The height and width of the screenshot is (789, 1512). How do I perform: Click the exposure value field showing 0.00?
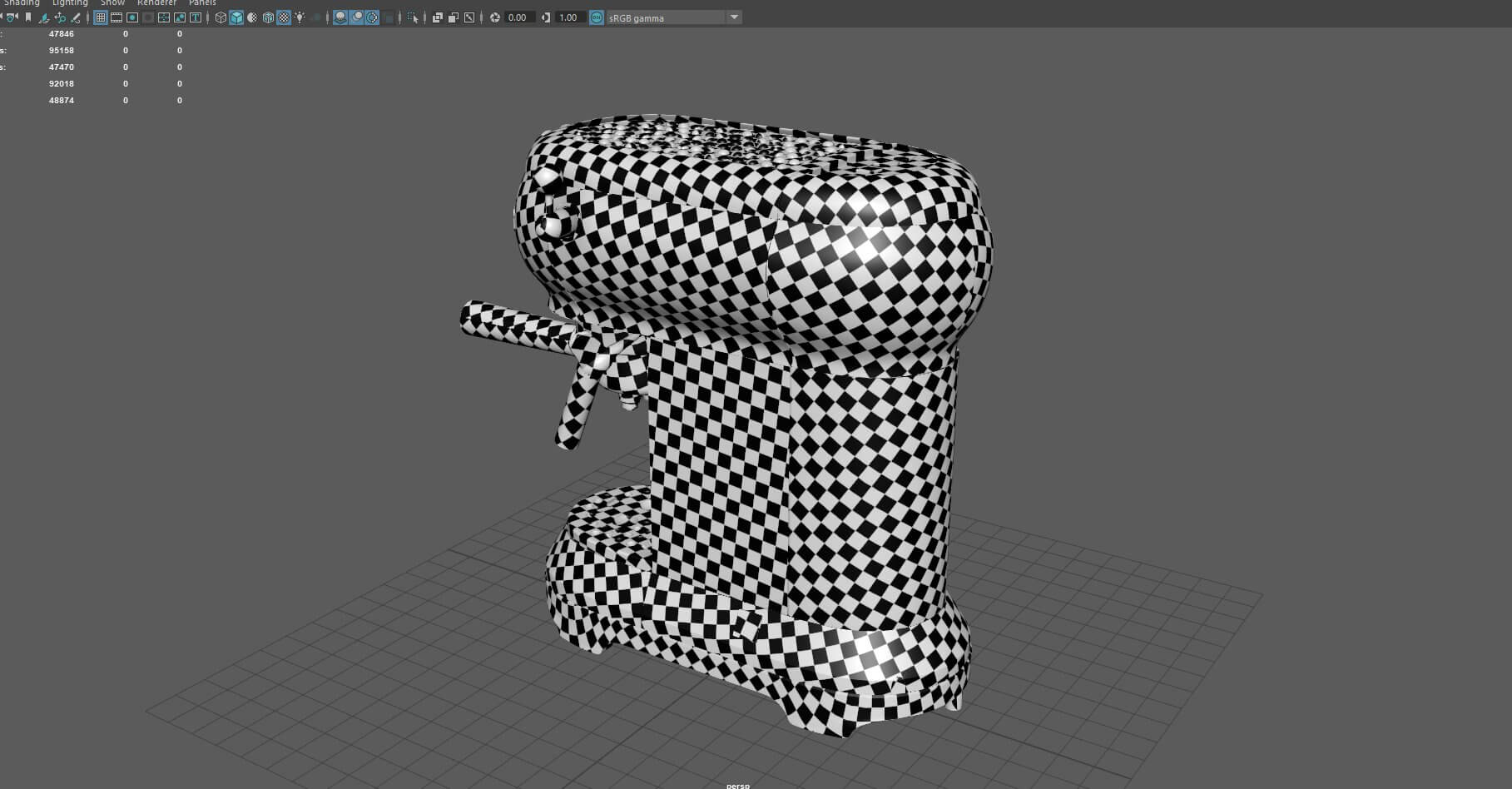point(518,17)
